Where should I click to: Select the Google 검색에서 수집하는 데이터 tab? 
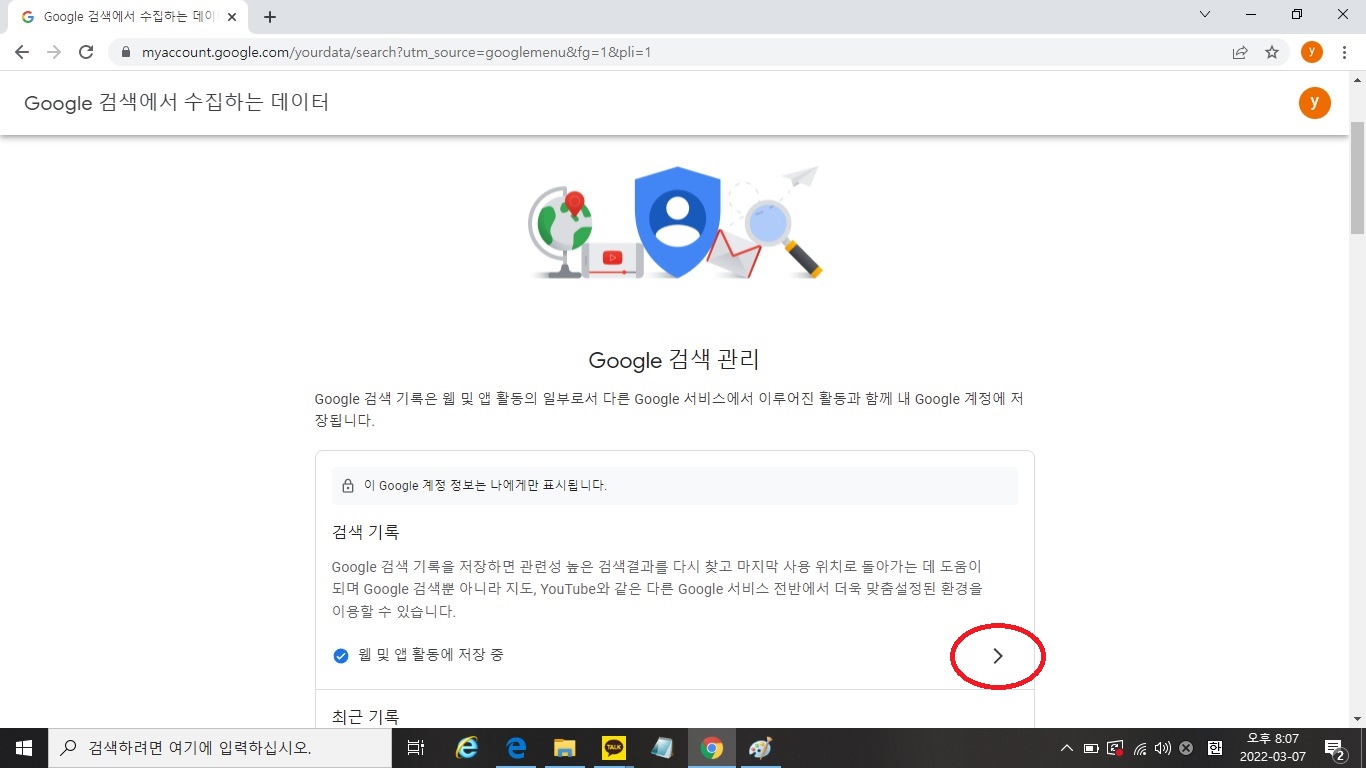pos(128,17)
